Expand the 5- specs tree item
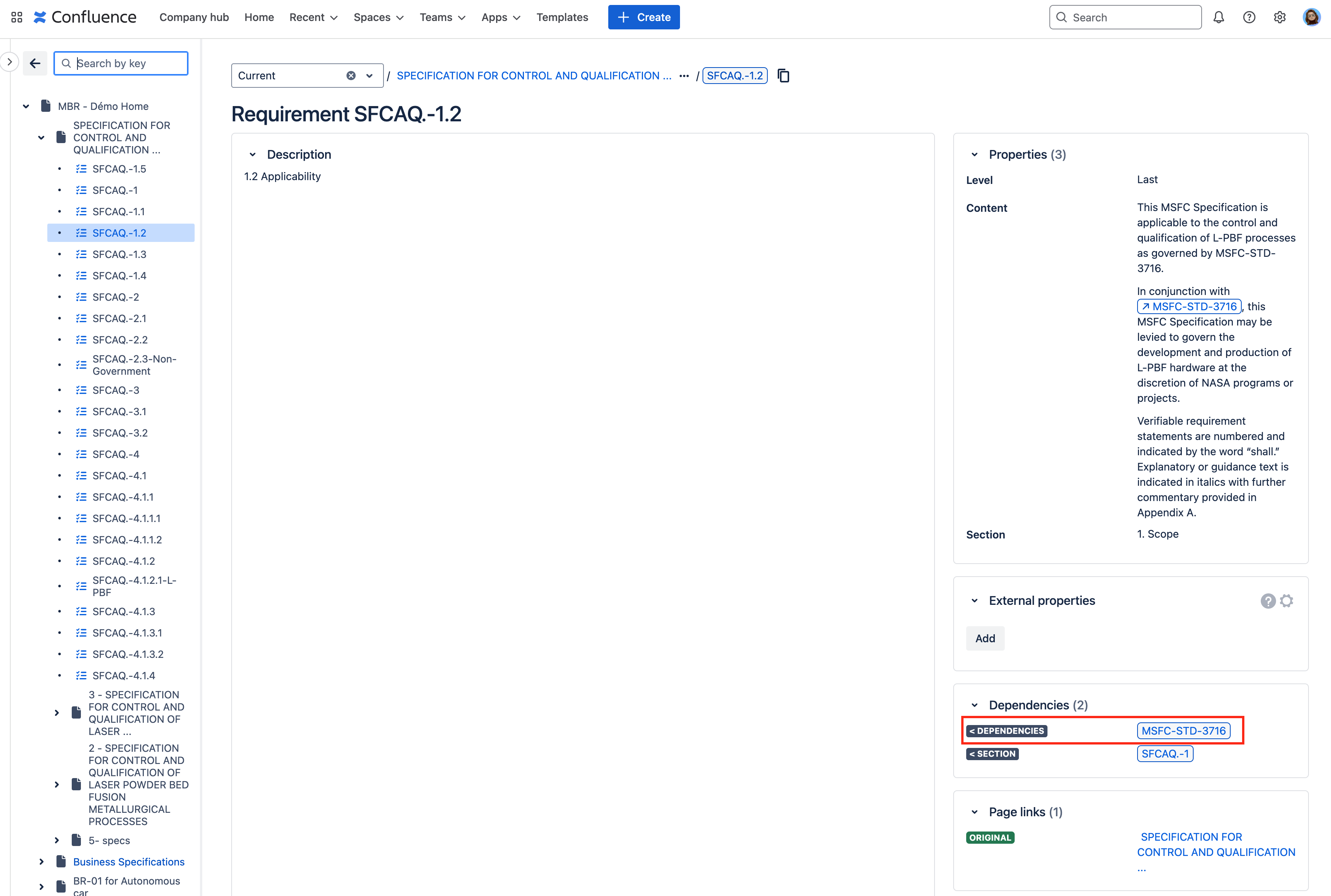The height and width of the screenshot is (896, 1331). [x=56, y=840]
